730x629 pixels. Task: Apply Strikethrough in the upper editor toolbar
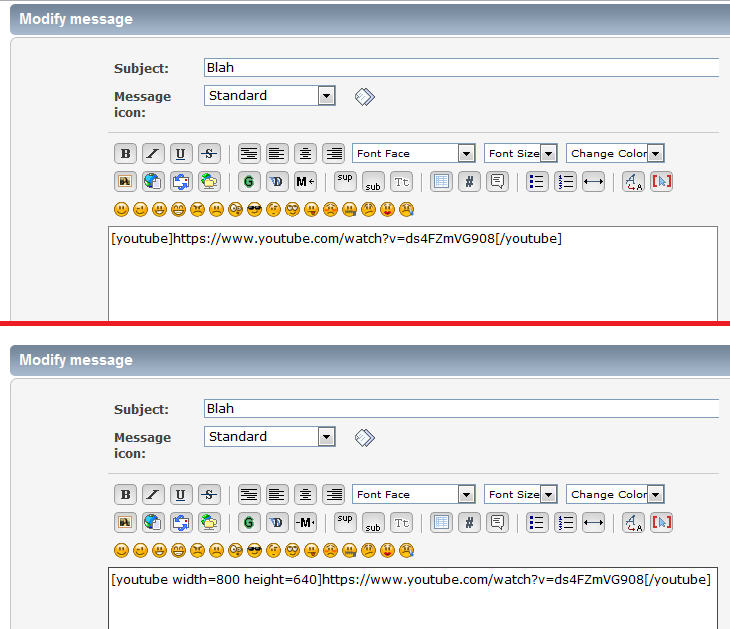[x=210, y=154]
